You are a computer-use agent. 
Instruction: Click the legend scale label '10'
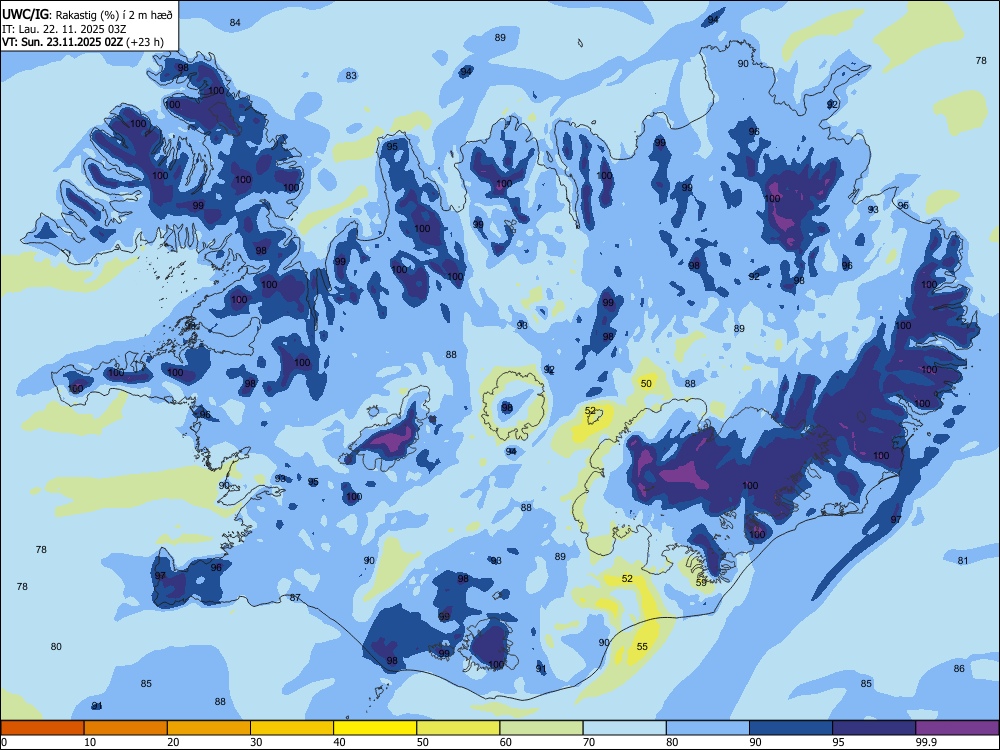[x=90, y=742]
